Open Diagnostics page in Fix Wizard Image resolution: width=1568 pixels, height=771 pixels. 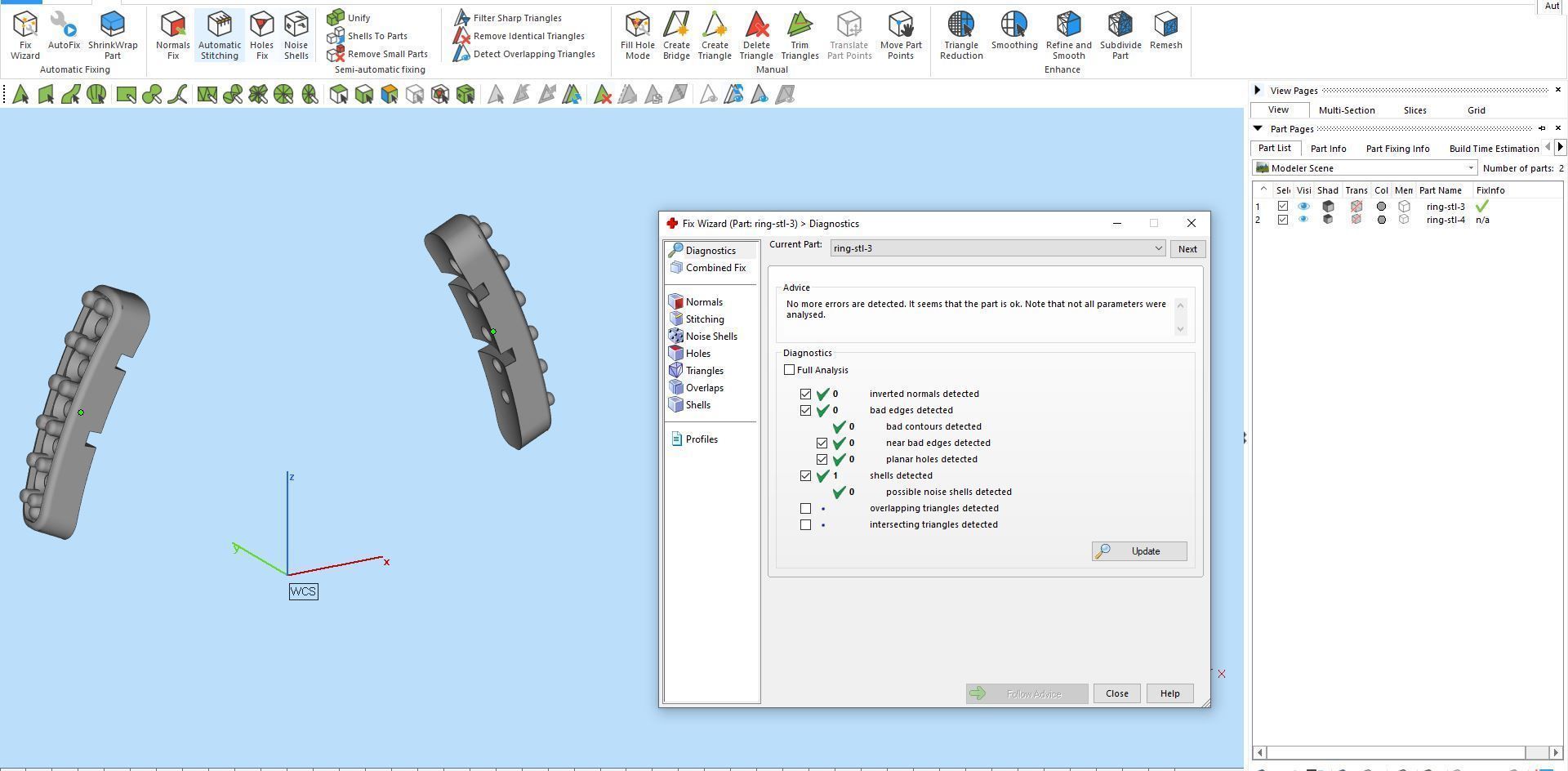pyautogui.click(x=710, y=251)
